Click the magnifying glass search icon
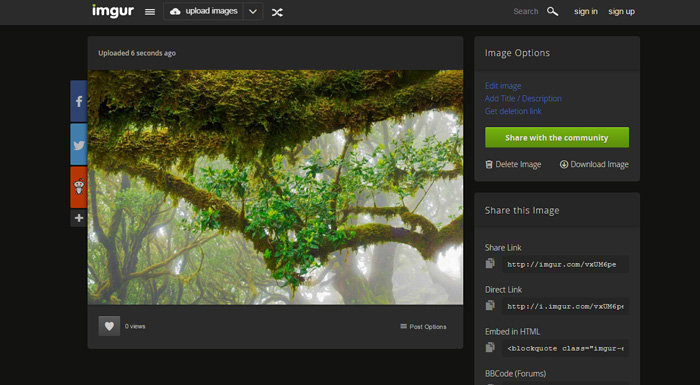 point(553,12)
